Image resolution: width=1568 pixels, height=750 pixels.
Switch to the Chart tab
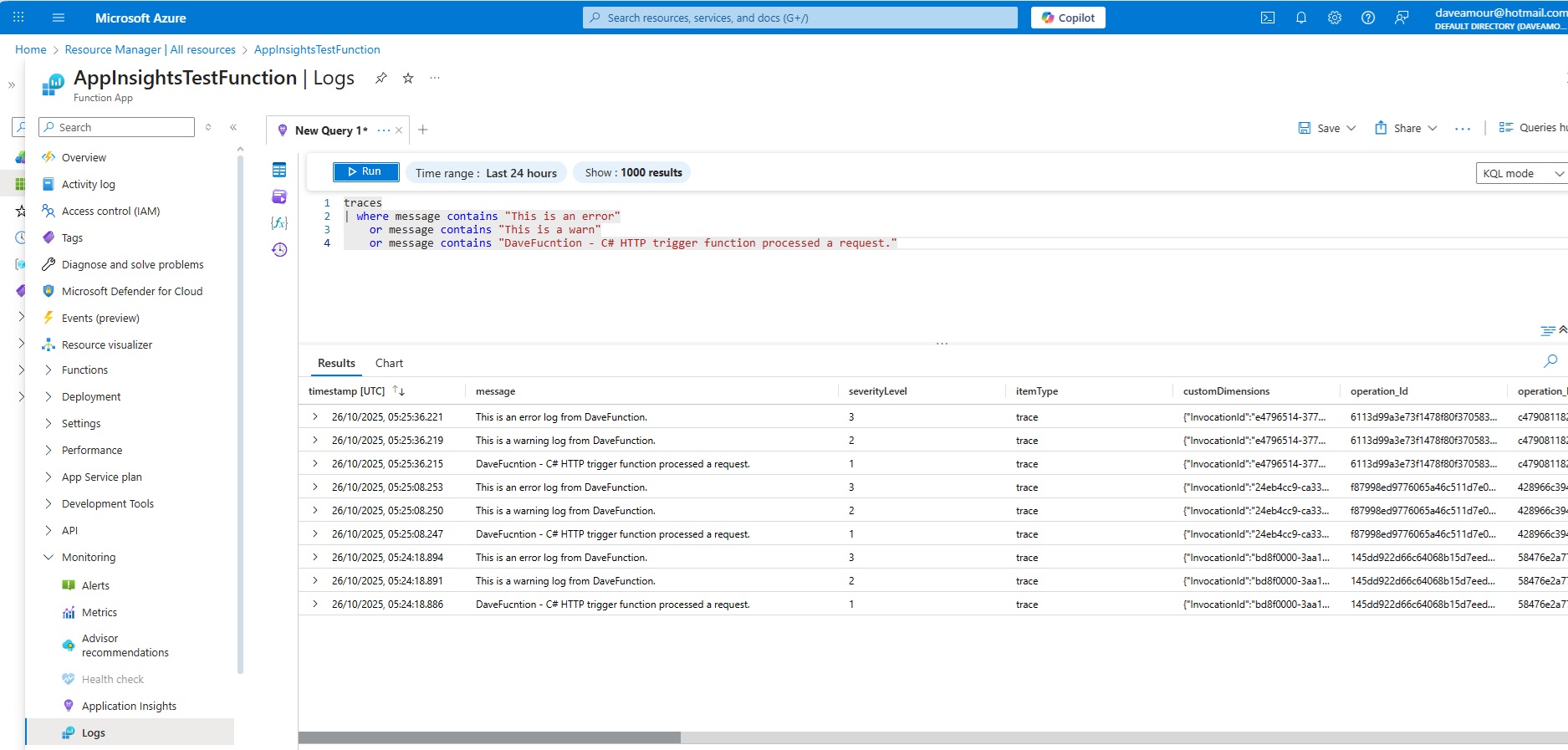click(389, 363)
